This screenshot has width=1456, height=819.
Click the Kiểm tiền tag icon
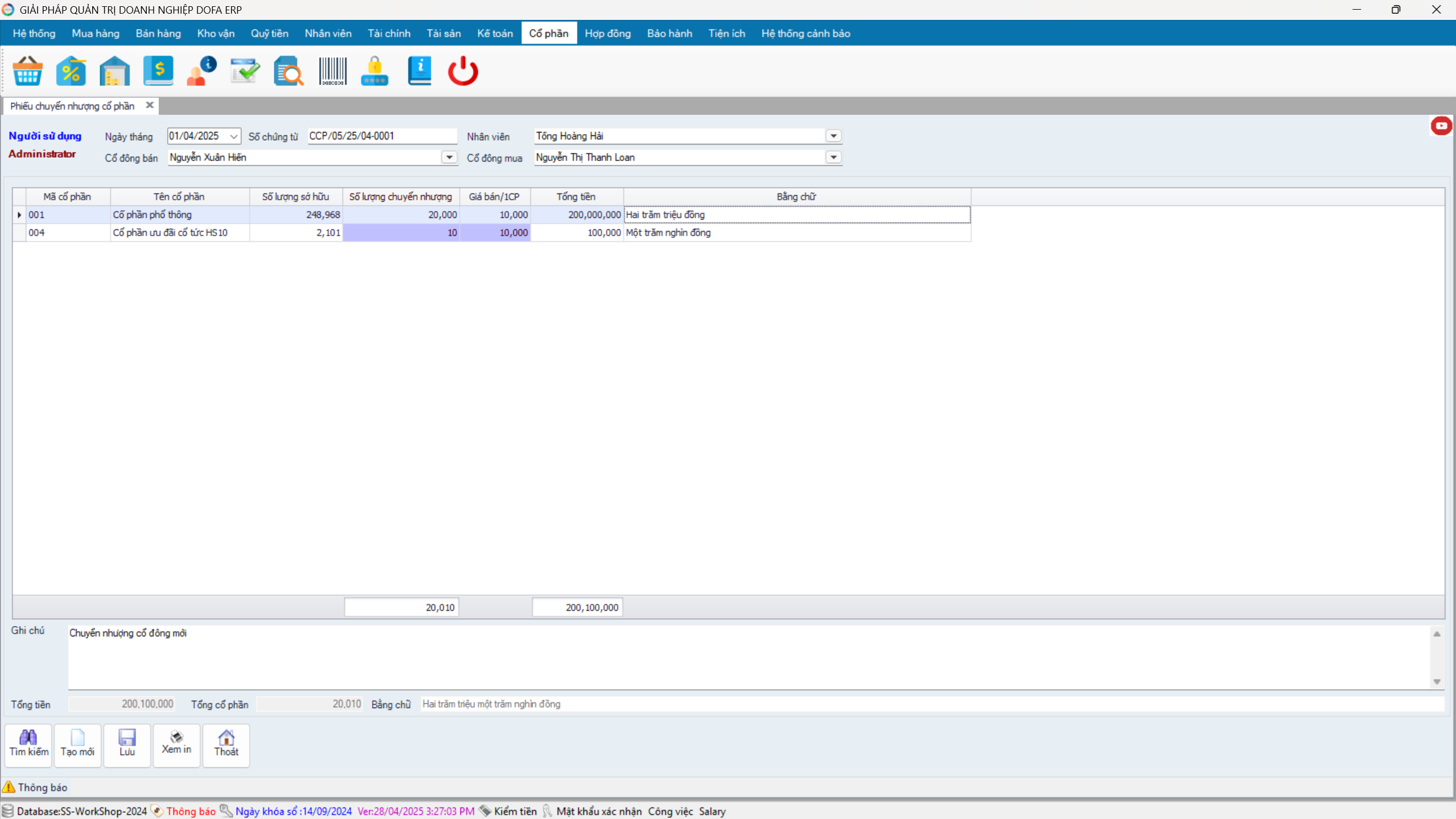(x=485, y=811)
